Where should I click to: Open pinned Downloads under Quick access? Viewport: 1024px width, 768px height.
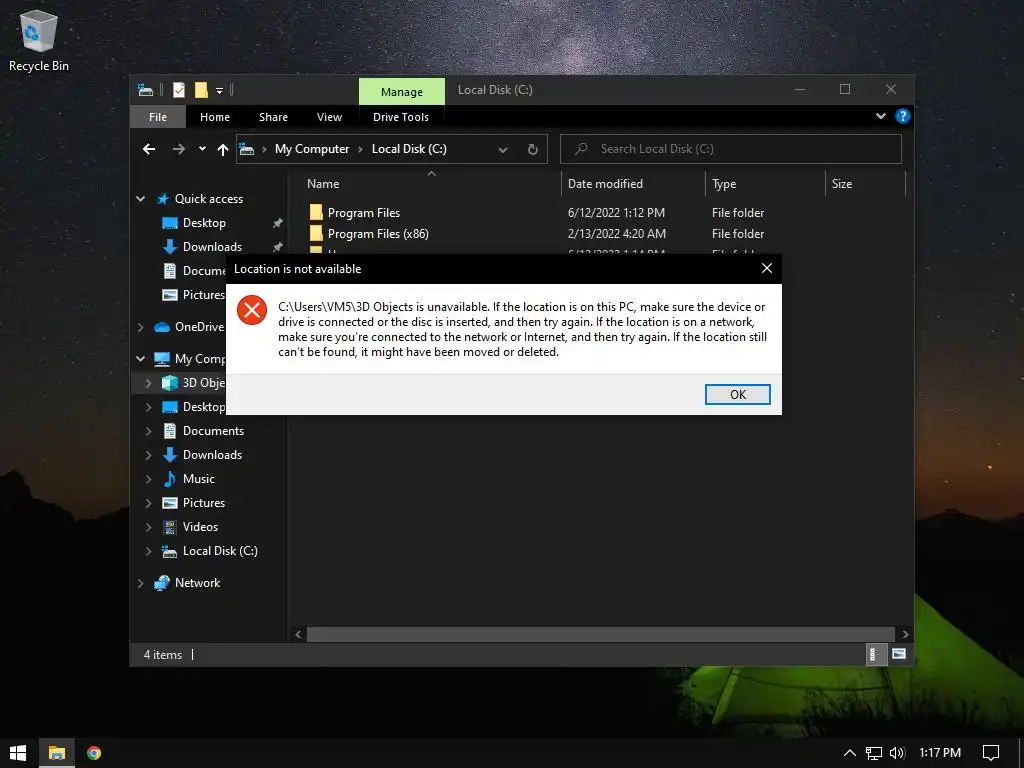pos(212,247)
